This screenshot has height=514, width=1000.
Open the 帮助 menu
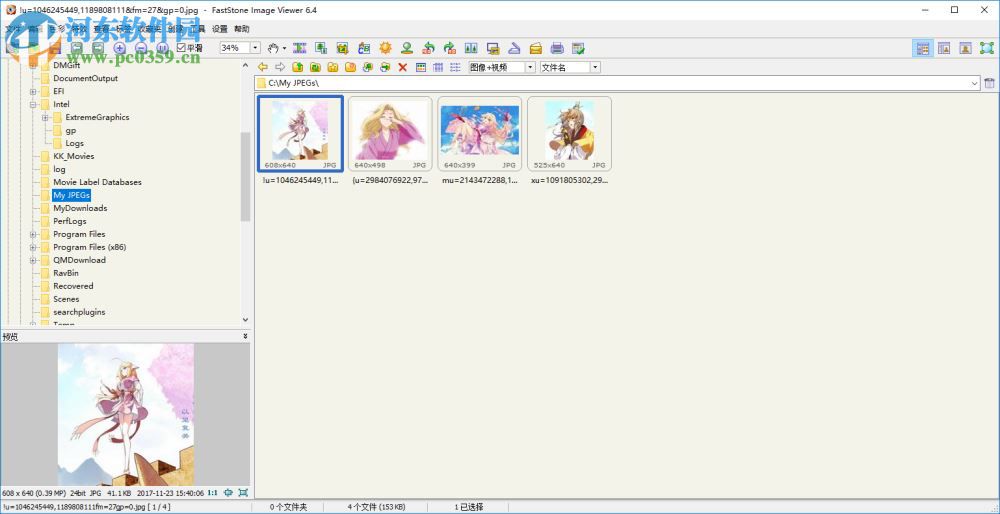241,29
